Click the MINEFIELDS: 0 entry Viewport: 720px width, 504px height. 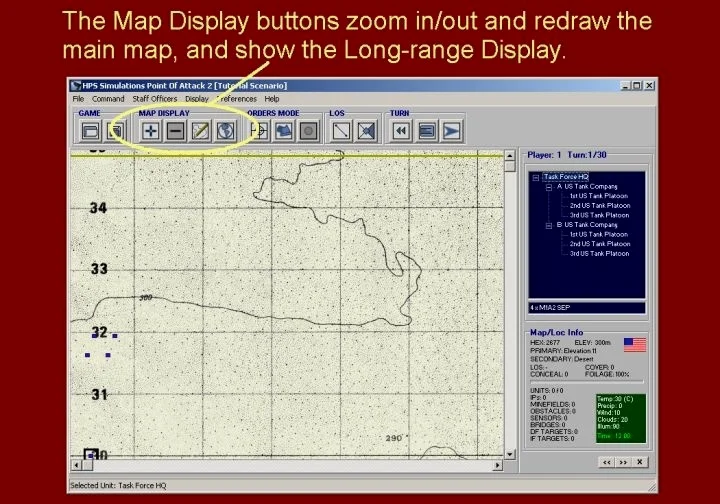(553, 404)
